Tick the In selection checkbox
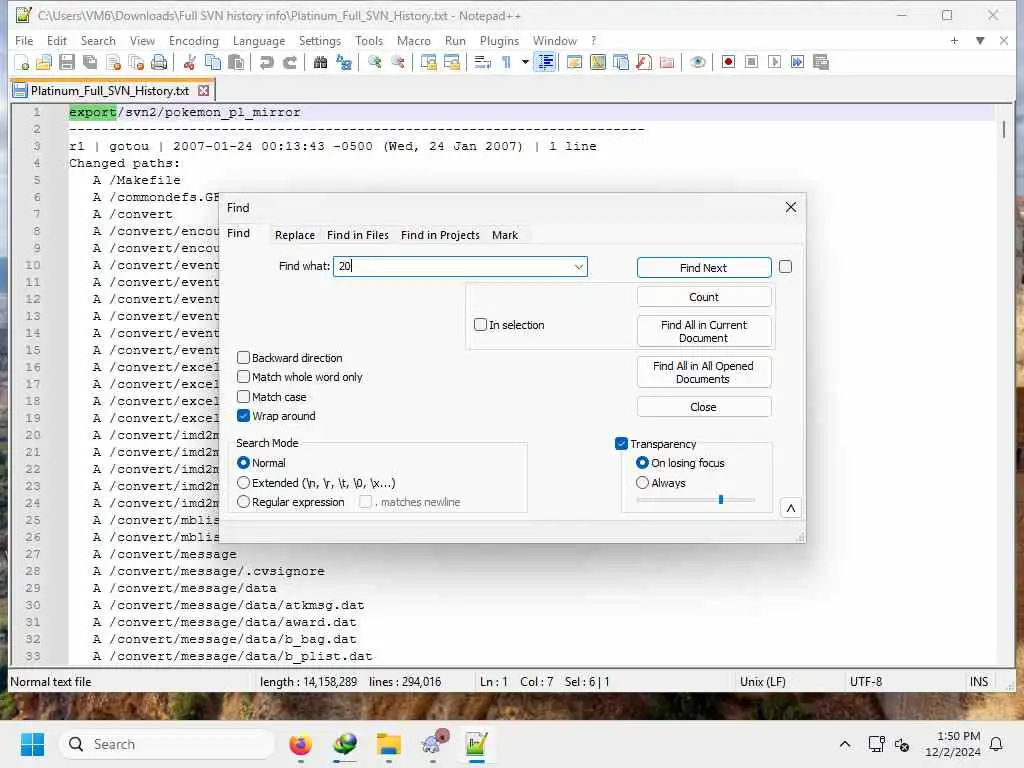The image size is (1024, 768). tap(481, 325)
